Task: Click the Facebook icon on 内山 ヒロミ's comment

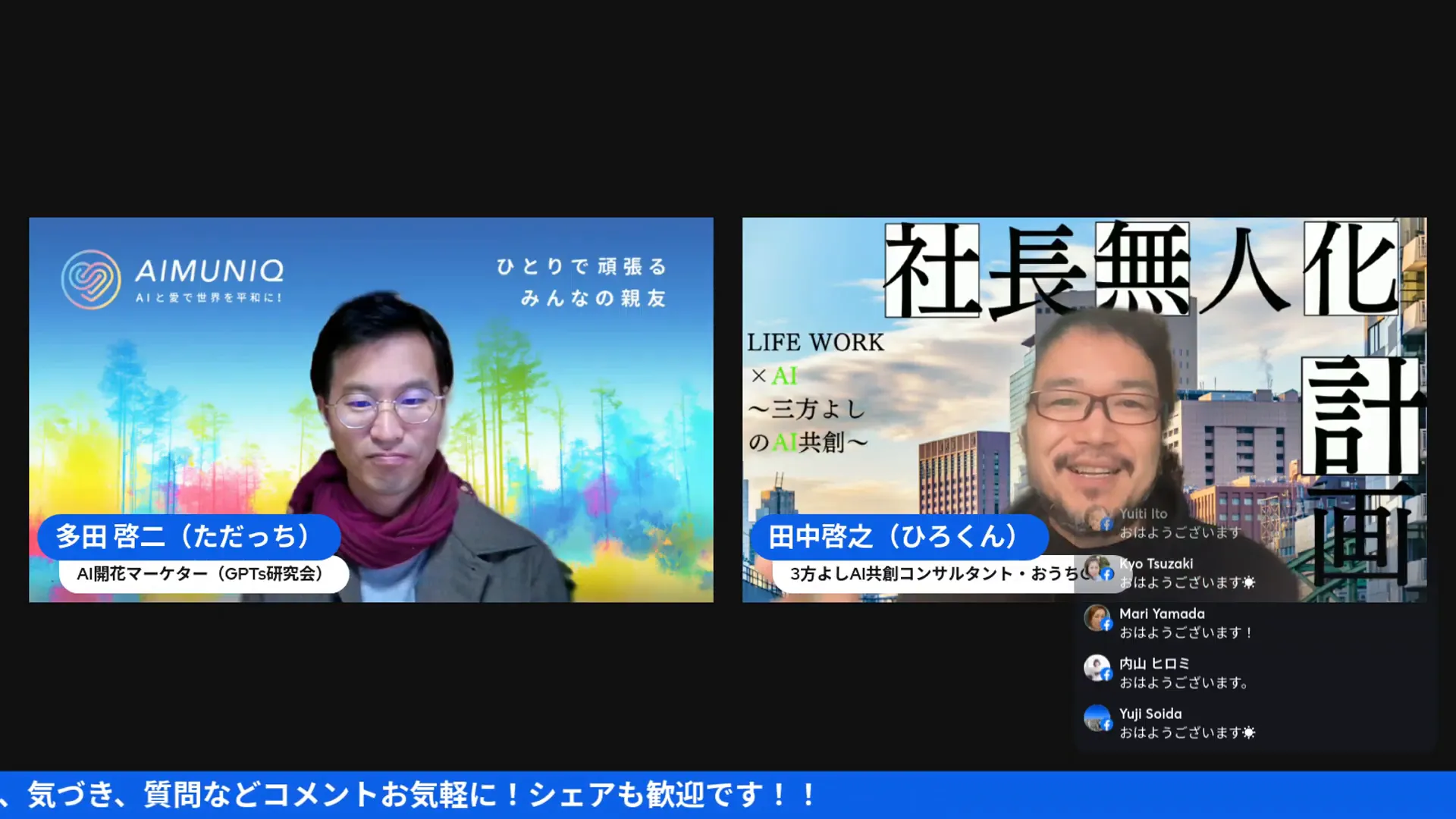Action: (x=1106, y=674)
